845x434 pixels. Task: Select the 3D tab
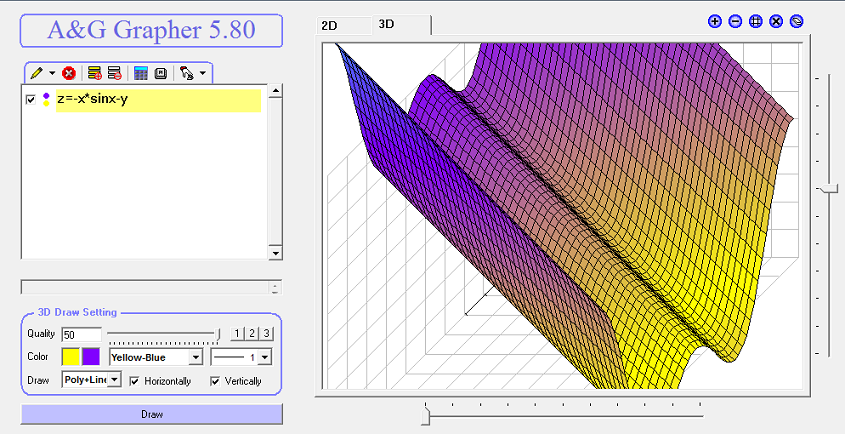pyautogui.click(x=387, y=24)
